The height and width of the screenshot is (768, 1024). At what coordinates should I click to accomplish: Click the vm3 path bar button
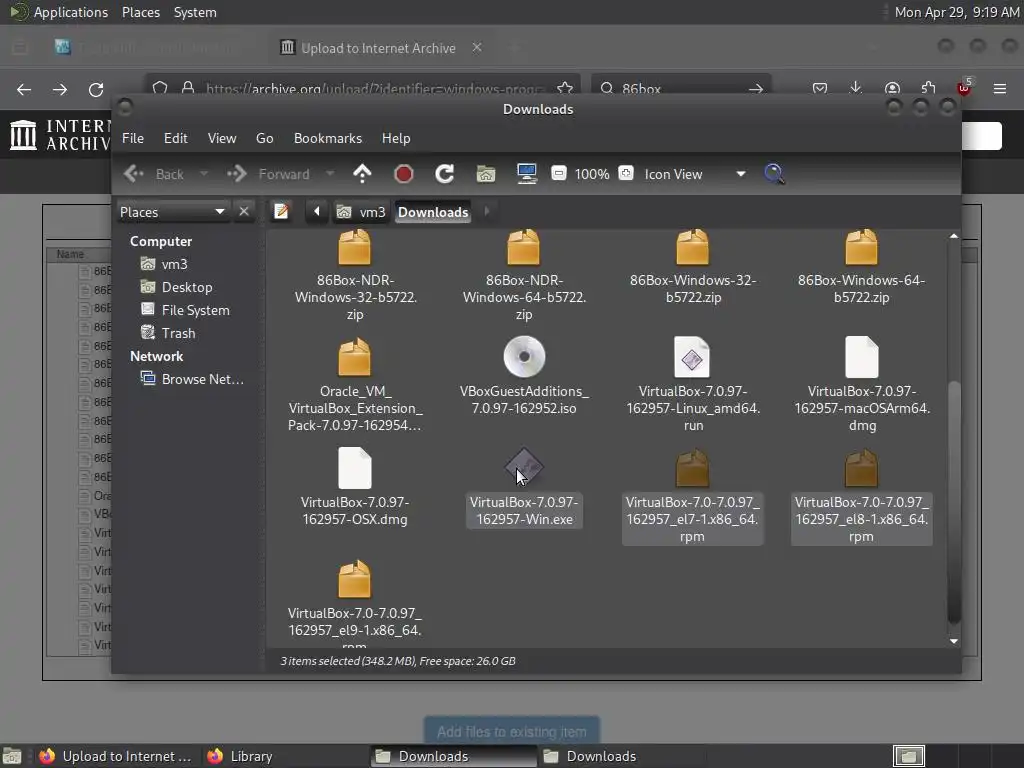[x=361, y=212]
